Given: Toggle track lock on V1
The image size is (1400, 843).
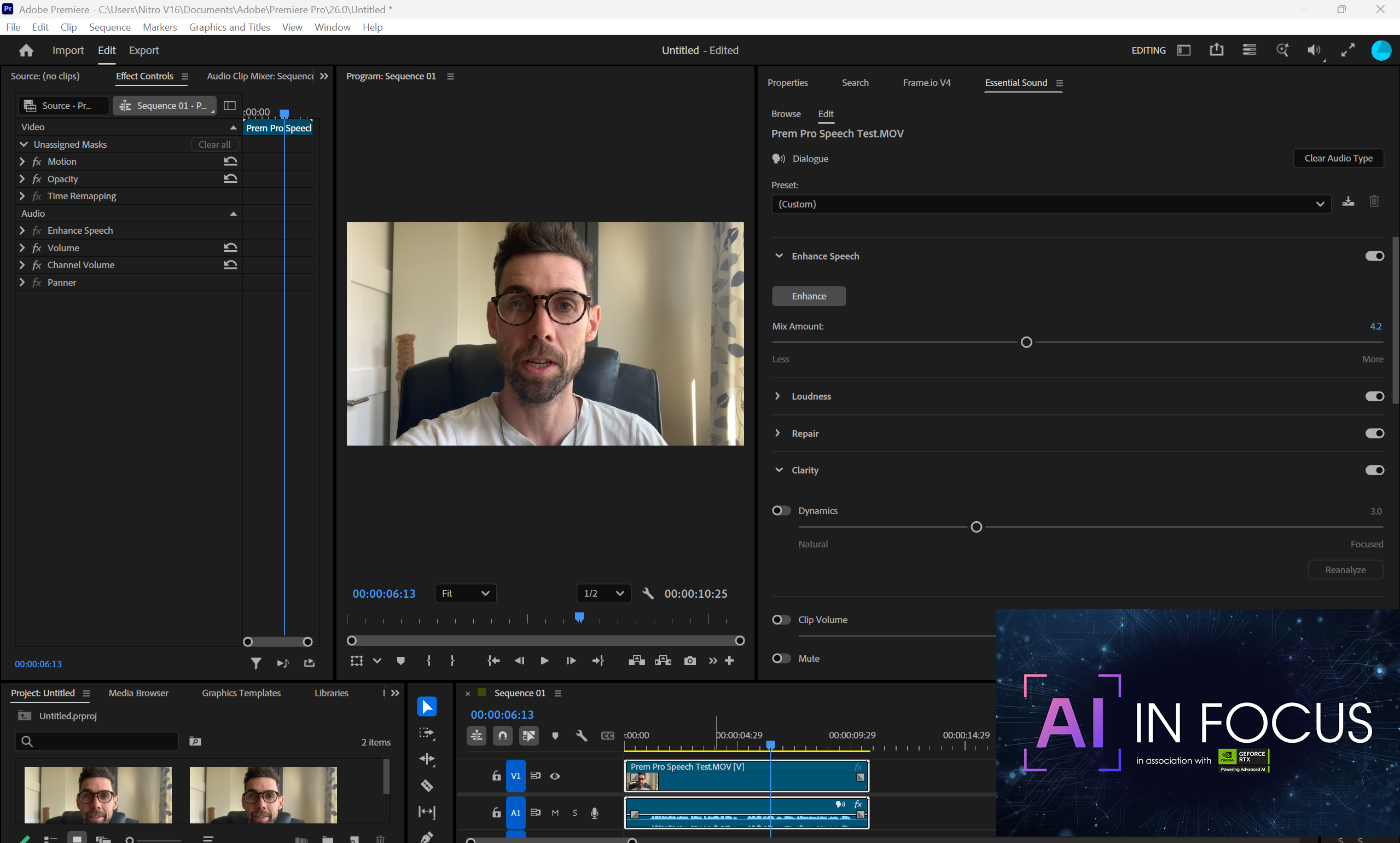Looking at the screenshot, I should (x=496, y=776).
